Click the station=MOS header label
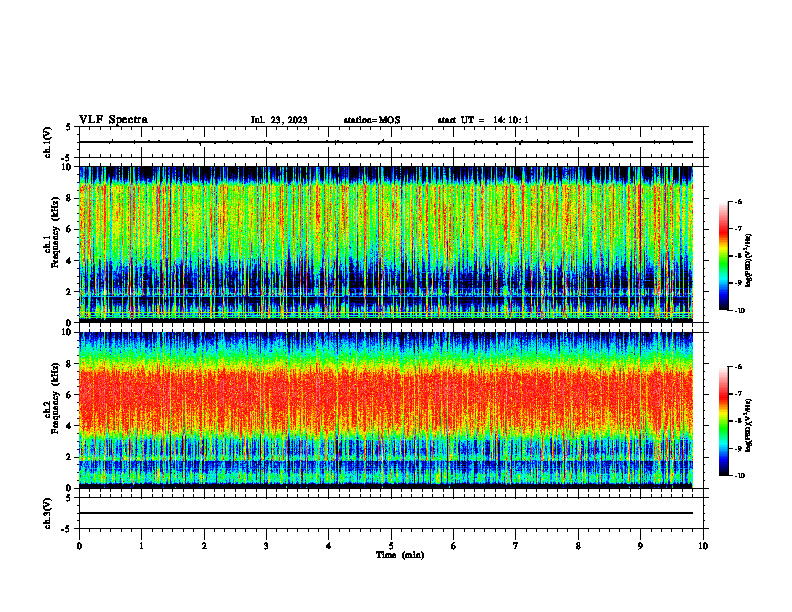 click(372, 120)
